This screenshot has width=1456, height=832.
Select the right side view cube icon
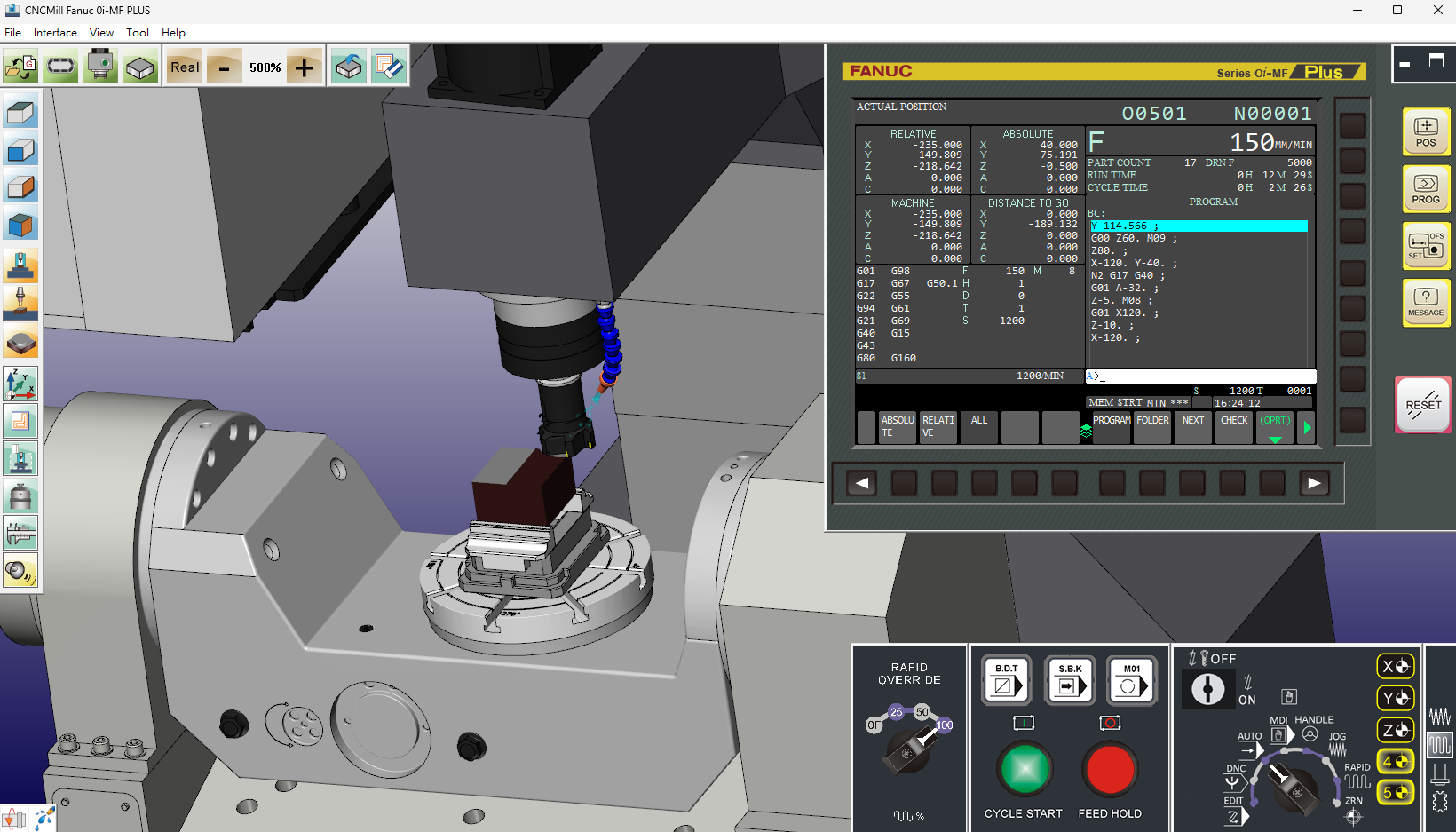[x=20, y=187]
